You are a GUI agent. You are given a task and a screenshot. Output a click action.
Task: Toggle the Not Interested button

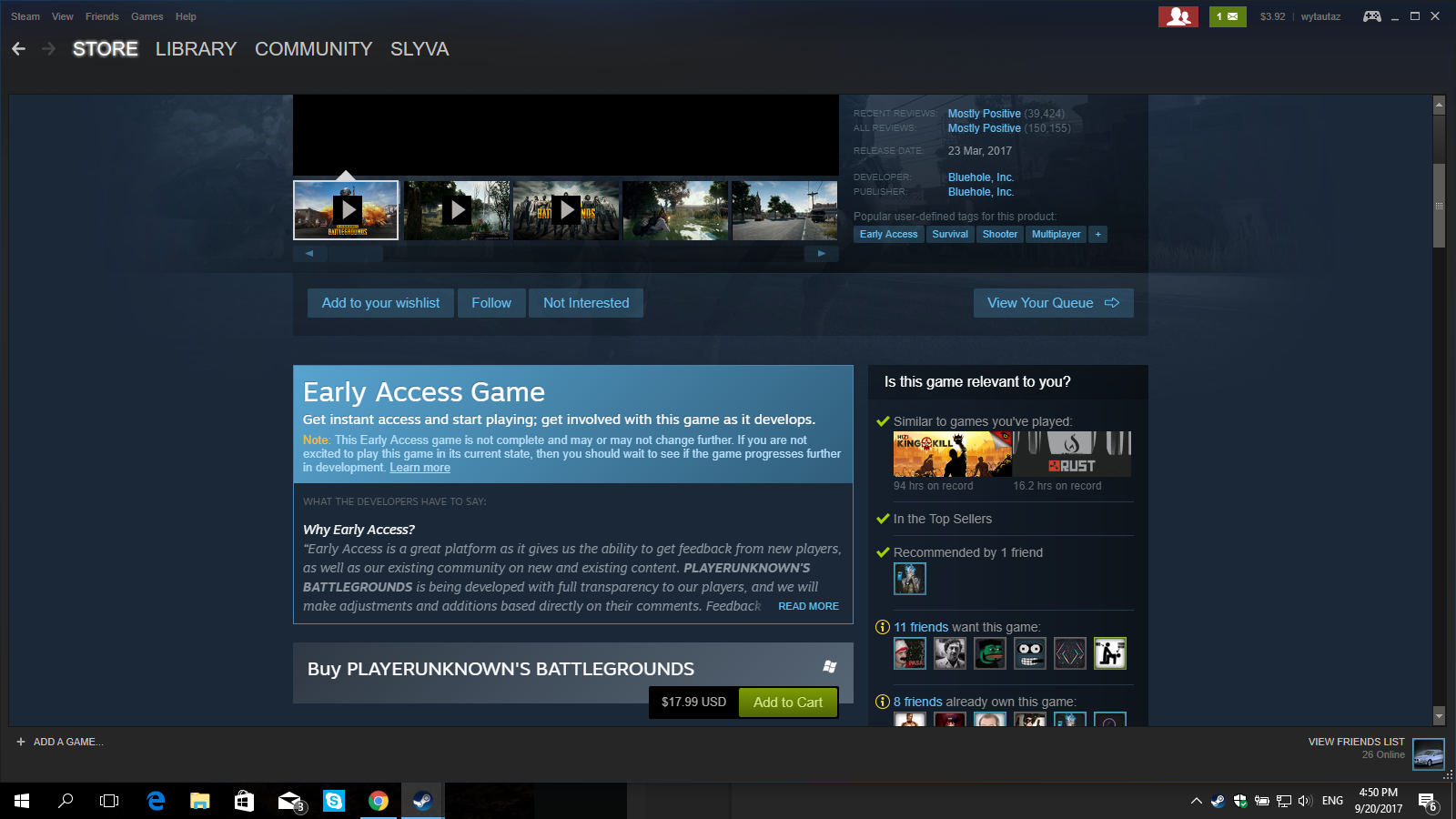click(x=586, y=303)
